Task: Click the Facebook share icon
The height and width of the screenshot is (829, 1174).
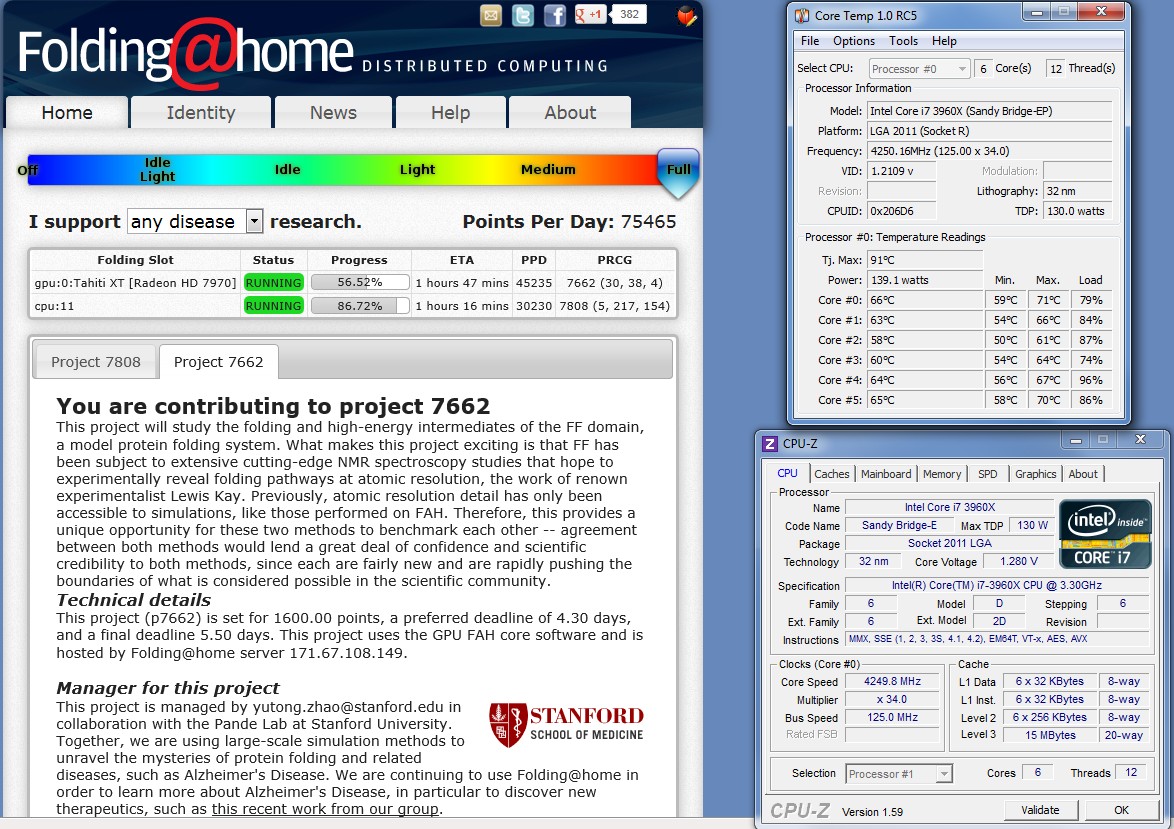Action: click(554, 15)
